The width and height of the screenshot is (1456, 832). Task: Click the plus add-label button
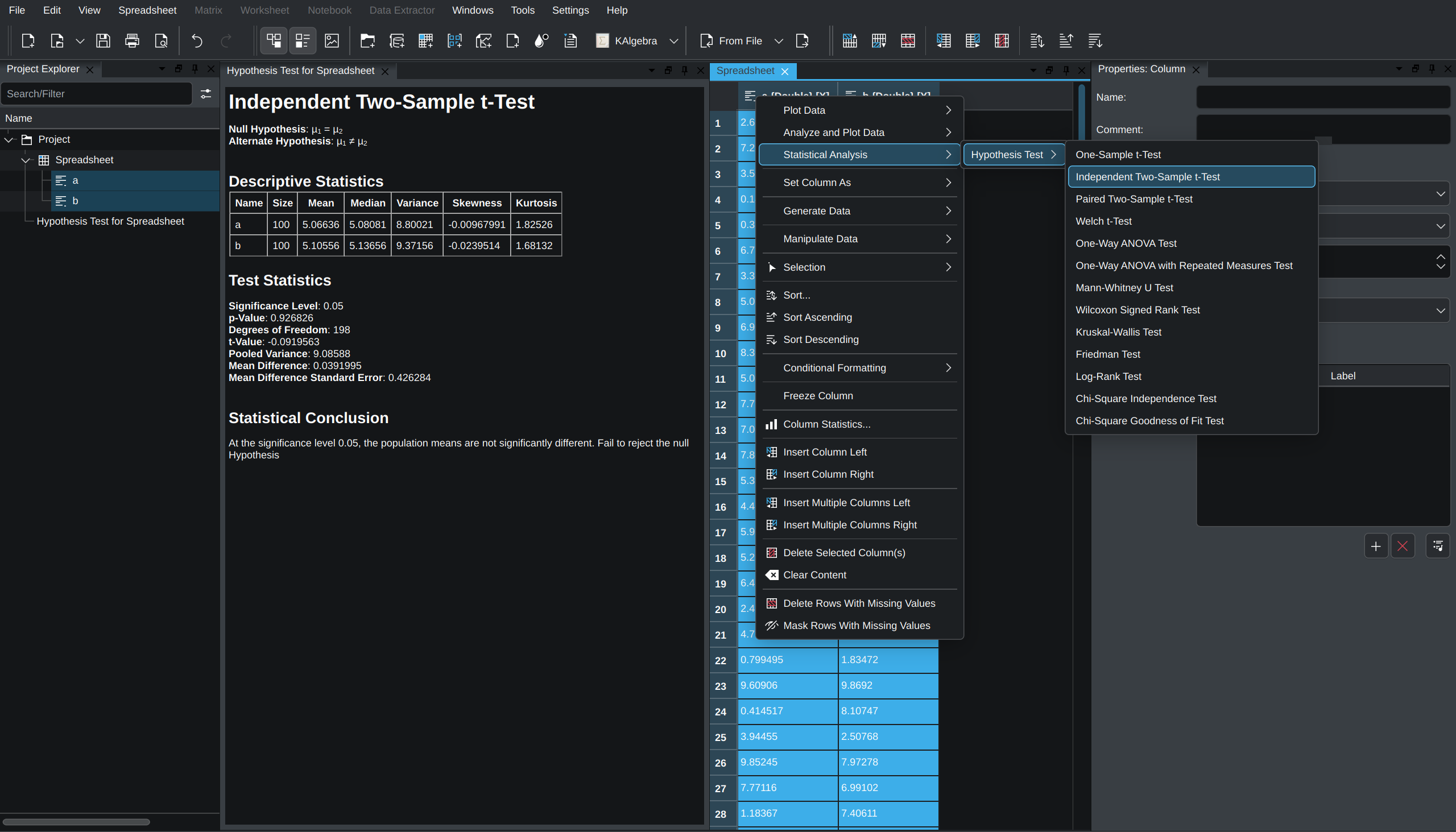pos(1375,547)
